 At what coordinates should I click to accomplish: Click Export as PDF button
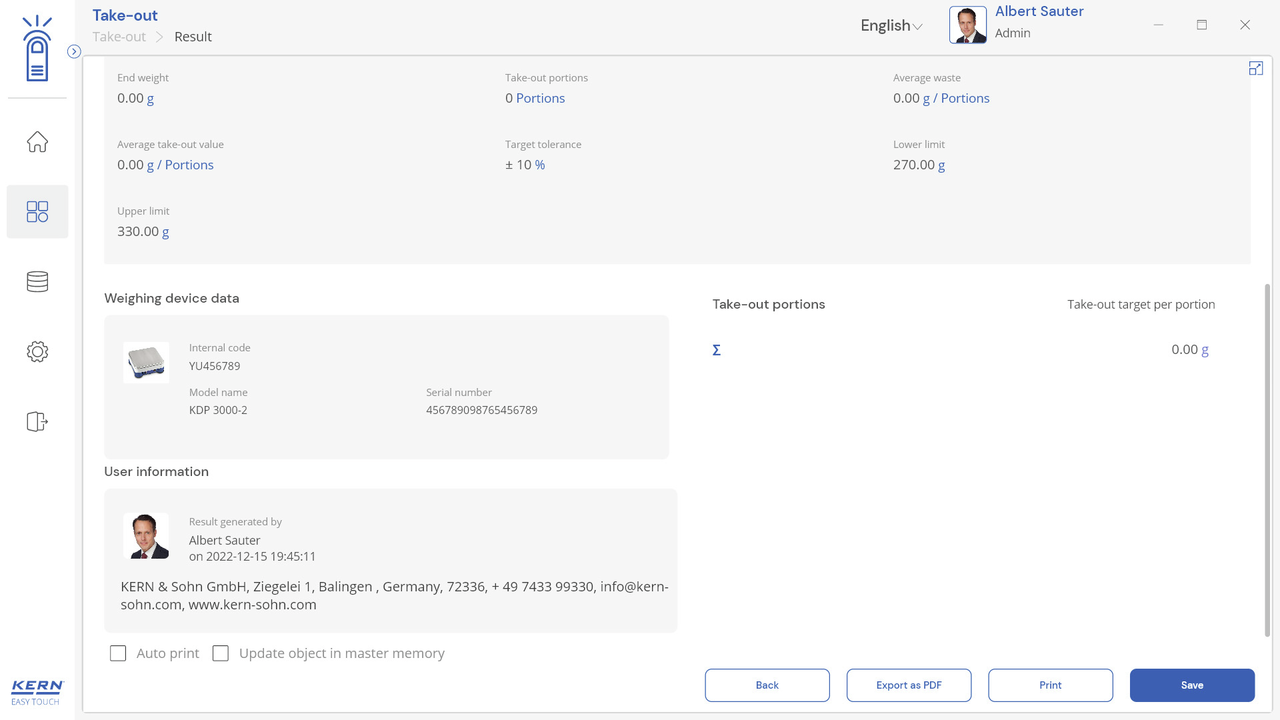pos(908,685)
